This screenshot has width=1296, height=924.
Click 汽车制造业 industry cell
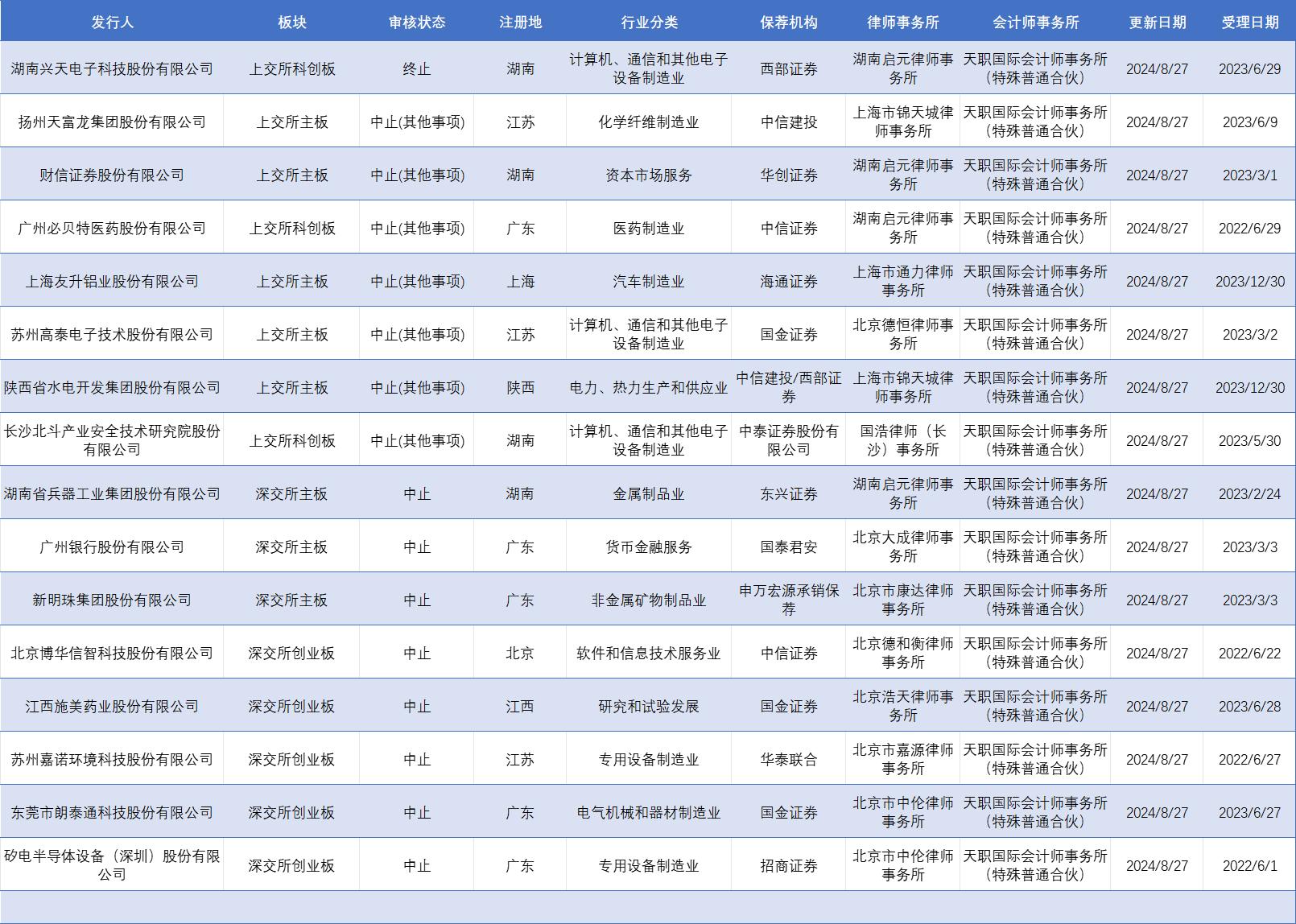pyautogui.click(x=649, y=282)
